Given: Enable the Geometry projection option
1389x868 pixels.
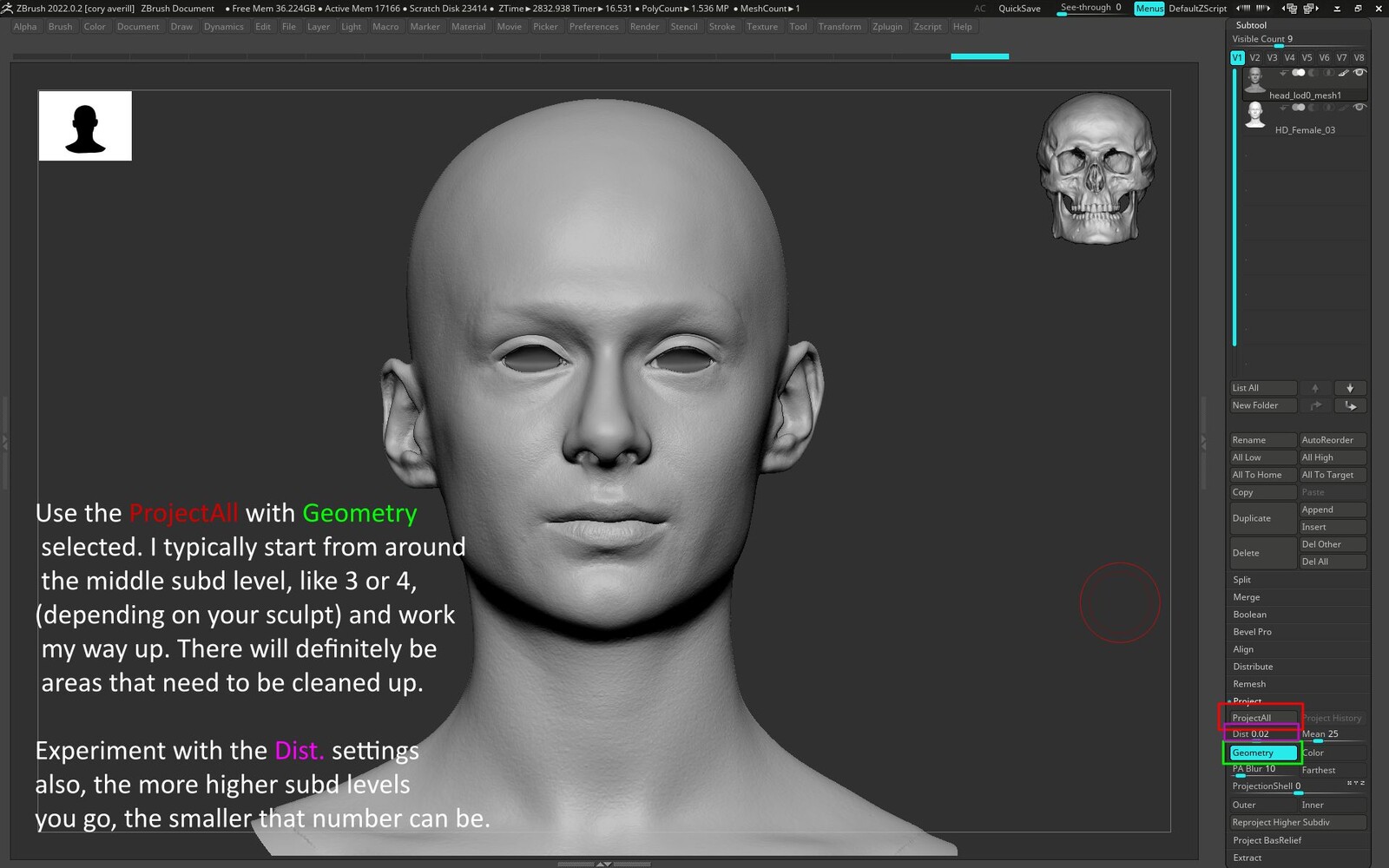Looking at the screenshot, I should (x=1262, y=753).
